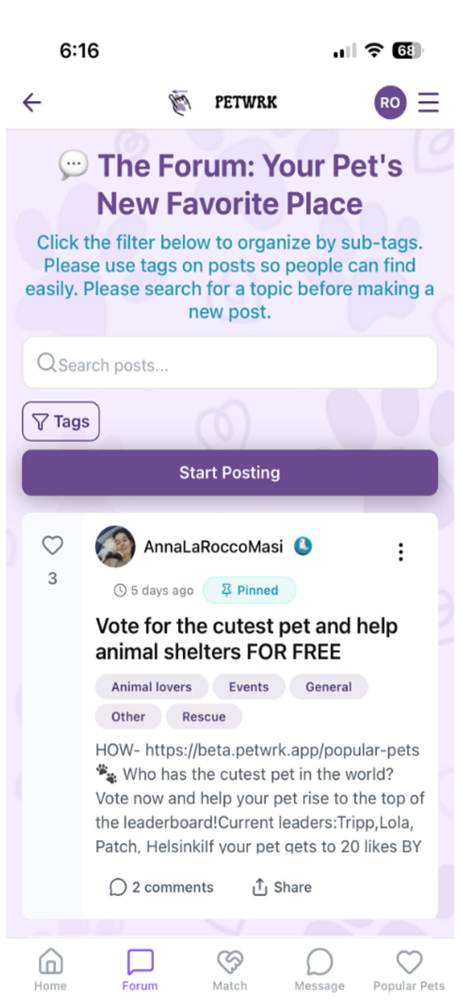Share the pinned post
Image resolution: width=462 pixels, height=1000 pixels.
282,887
